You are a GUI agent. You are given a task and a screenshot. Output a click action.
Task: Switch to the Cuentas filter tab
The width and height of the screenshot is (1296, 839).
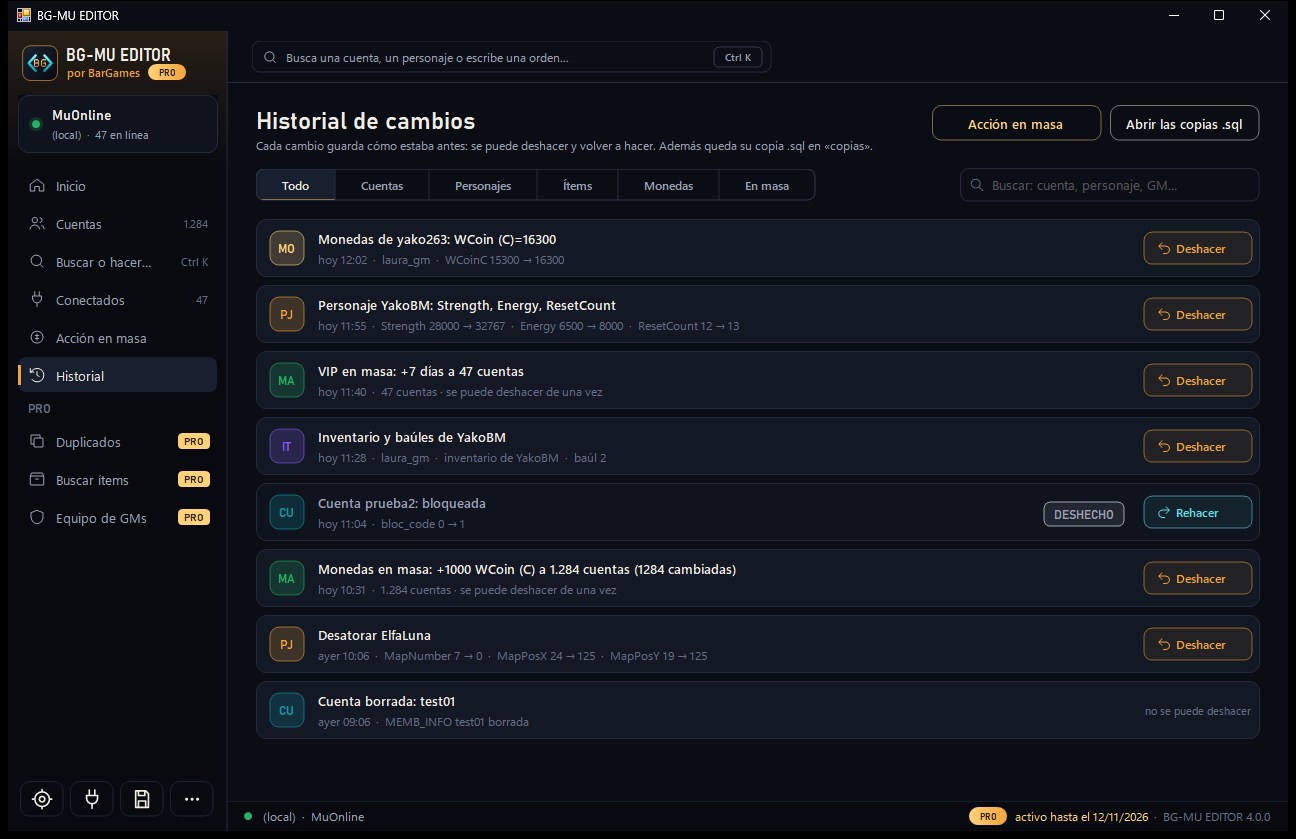(382, 186)
